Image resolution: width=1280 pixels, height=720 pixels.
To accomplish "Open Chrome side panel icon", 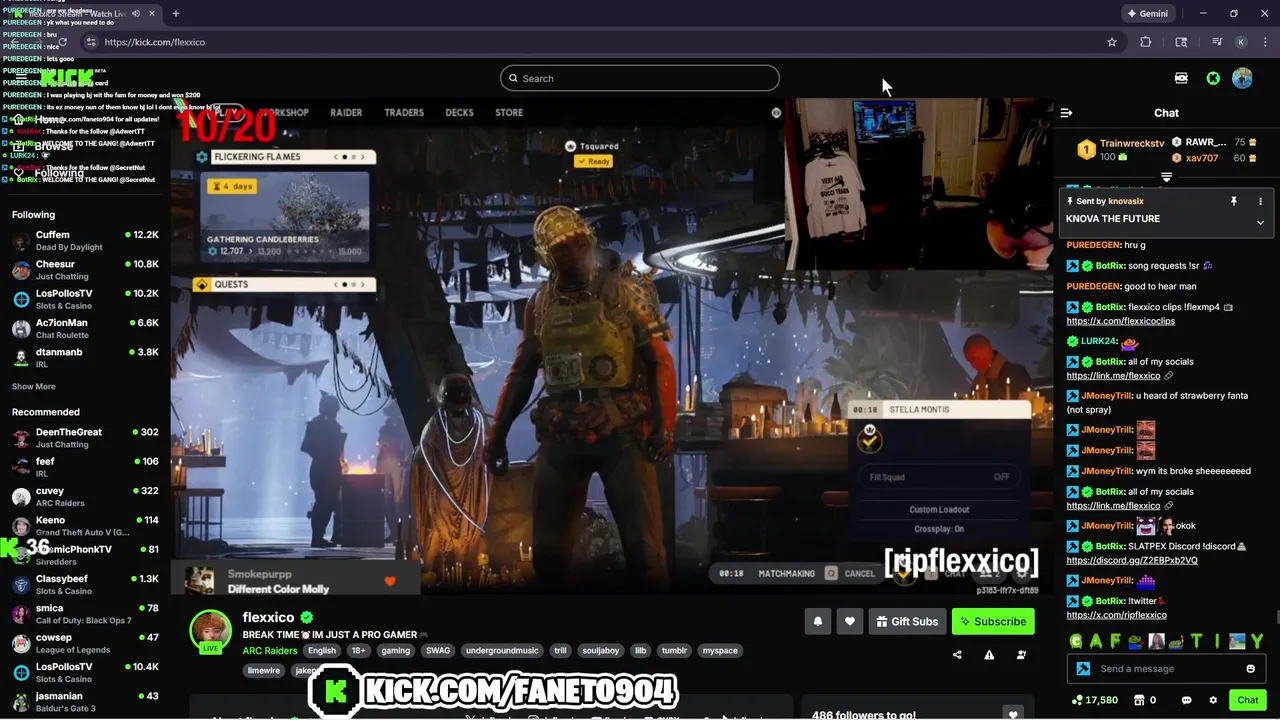I will click(x=1181, y=42).
